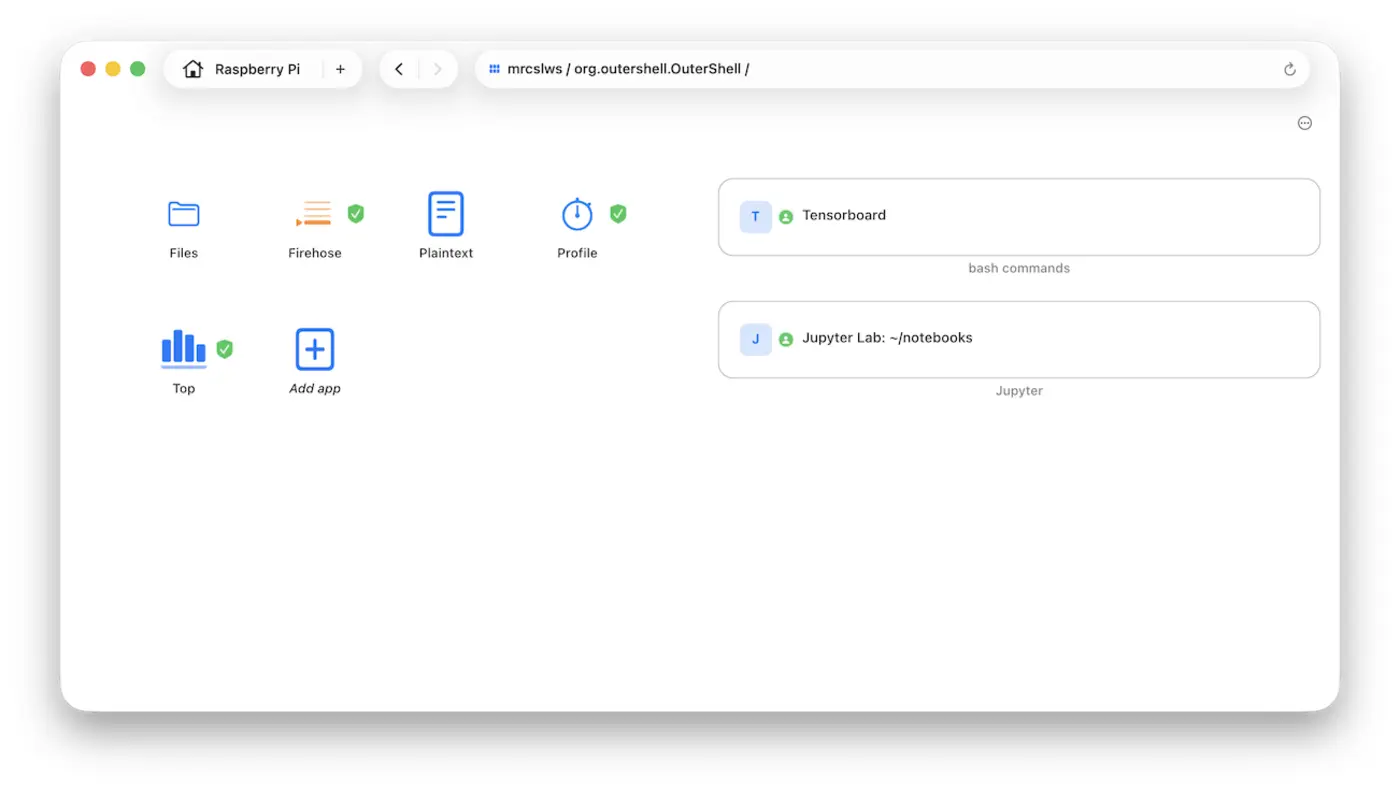This screenshot has width=1400, height=791.
Task: Click the Firehose label text
Action: [x=315, y=253]
